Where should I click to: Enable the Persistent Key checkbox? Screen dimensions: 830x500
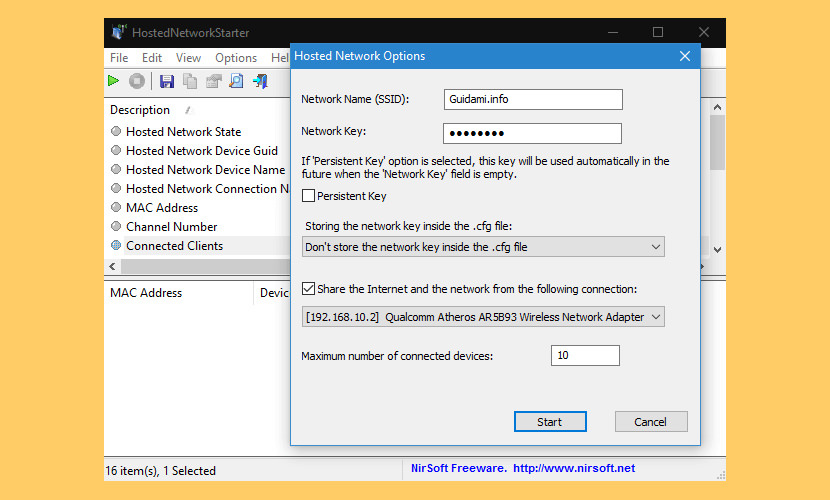tap(309, 196)
